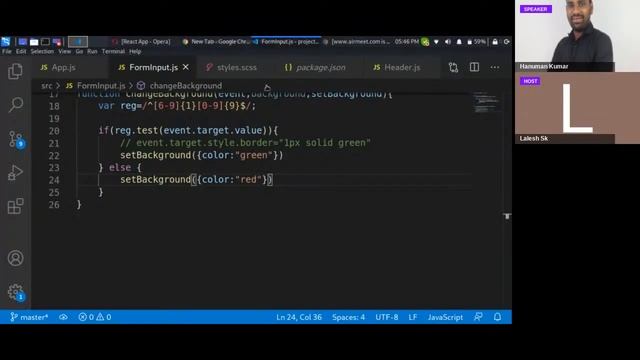Click the commented-out border line
The height and width of the screenshot is (360, 640).
click(245, 143)
